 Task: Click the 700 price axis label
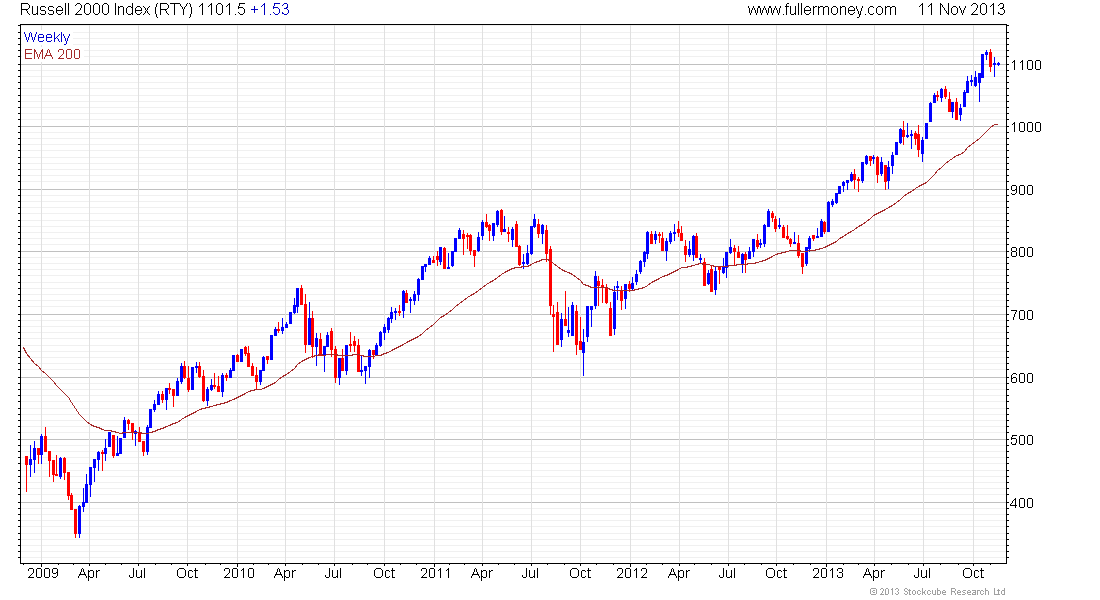pos(1022,315)
